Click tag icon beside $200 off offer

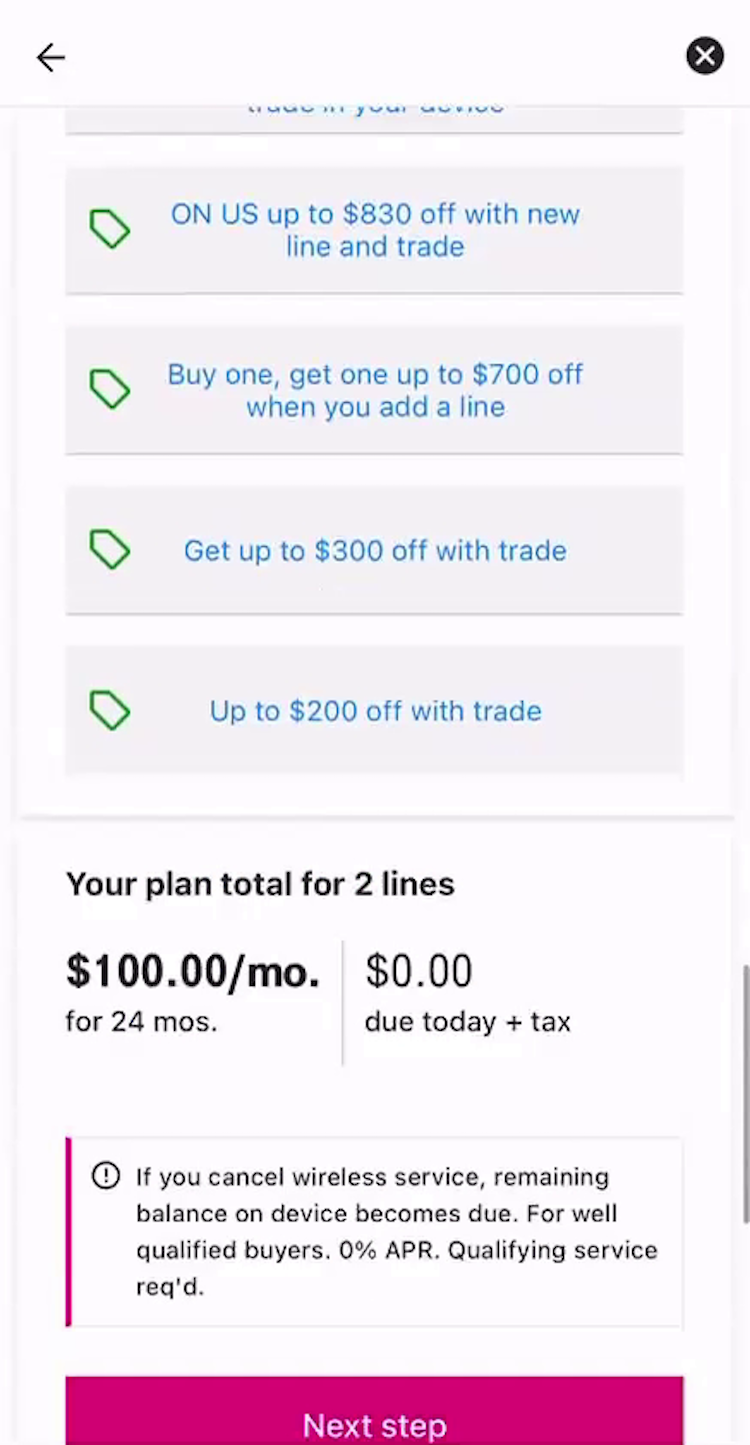110,711
